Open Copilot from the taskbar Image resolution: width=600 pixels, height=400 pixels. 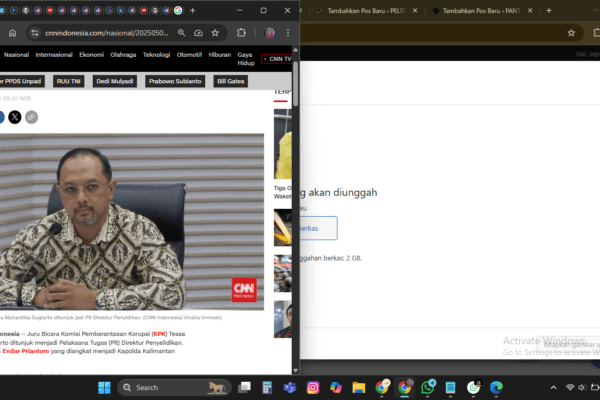coord(336,388)
